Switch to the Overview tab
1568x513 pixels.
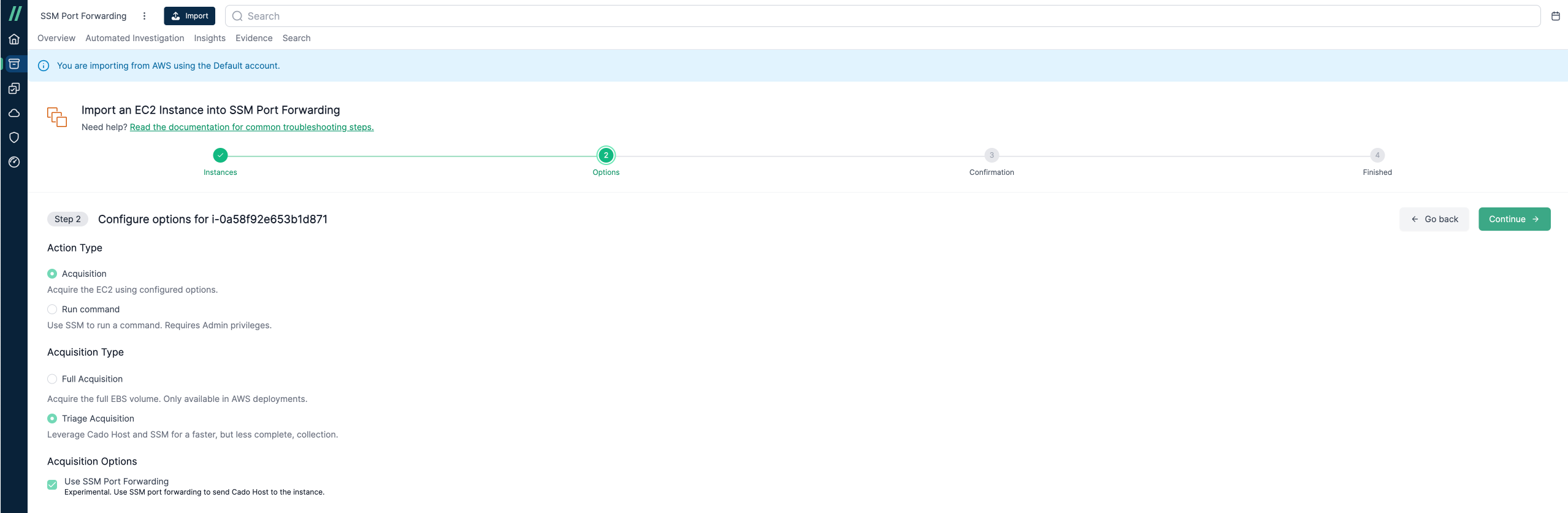(56, 38)
